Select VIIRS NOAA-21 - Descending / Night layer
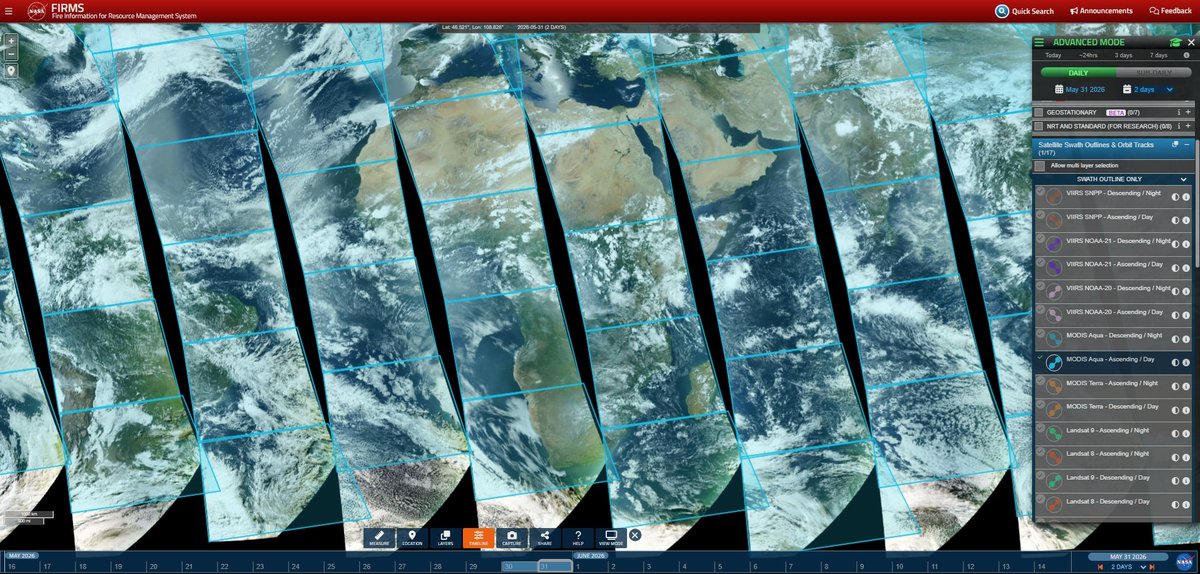This screenshot has width=1200, height=574. (x=1113, y=242)
